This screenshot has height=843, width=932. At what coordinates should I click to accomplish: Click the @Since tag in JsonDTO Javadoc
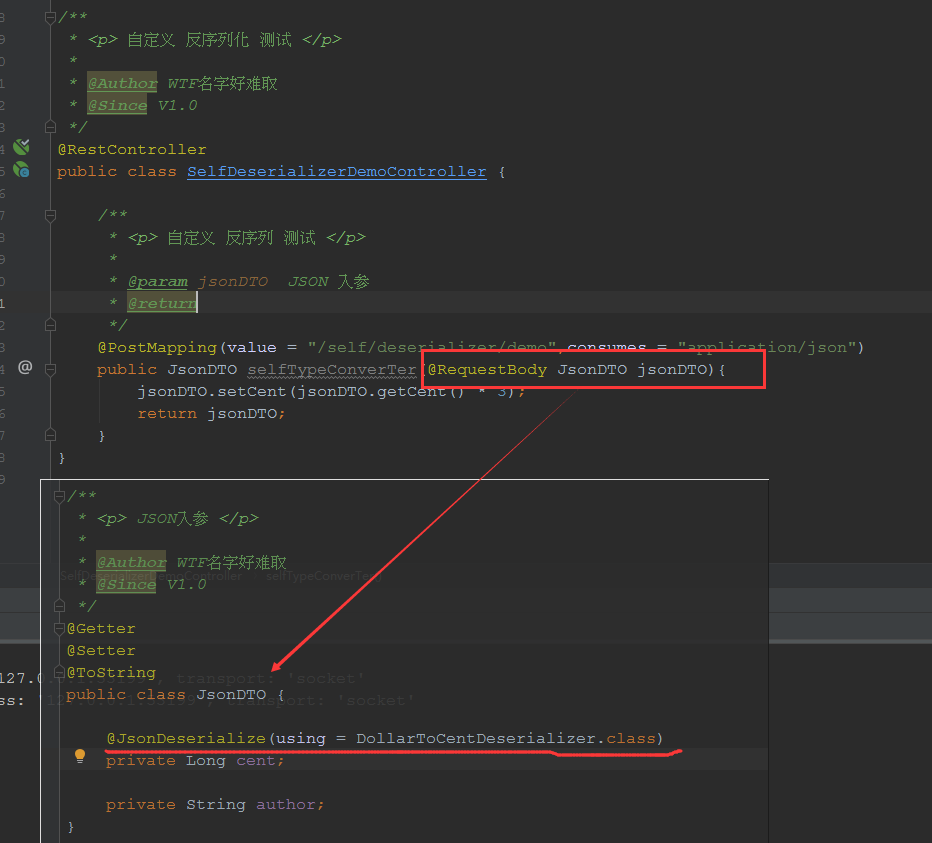[x=126, y=585]
